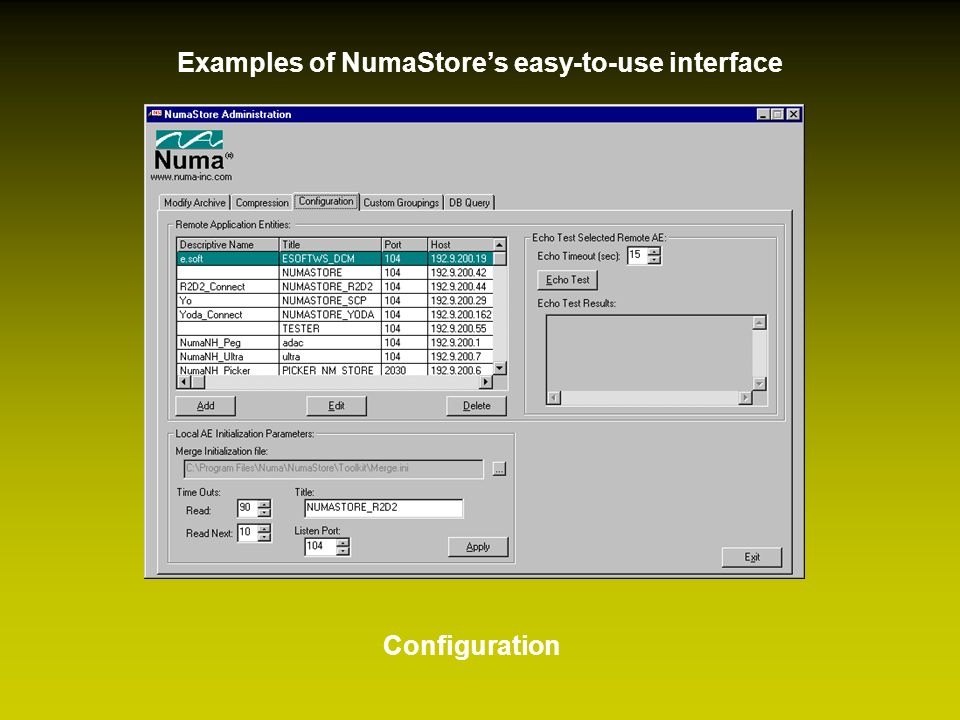Select the NumaNH_Picker row
Screen dimensions: 960x720
click(x=335, y=370)
